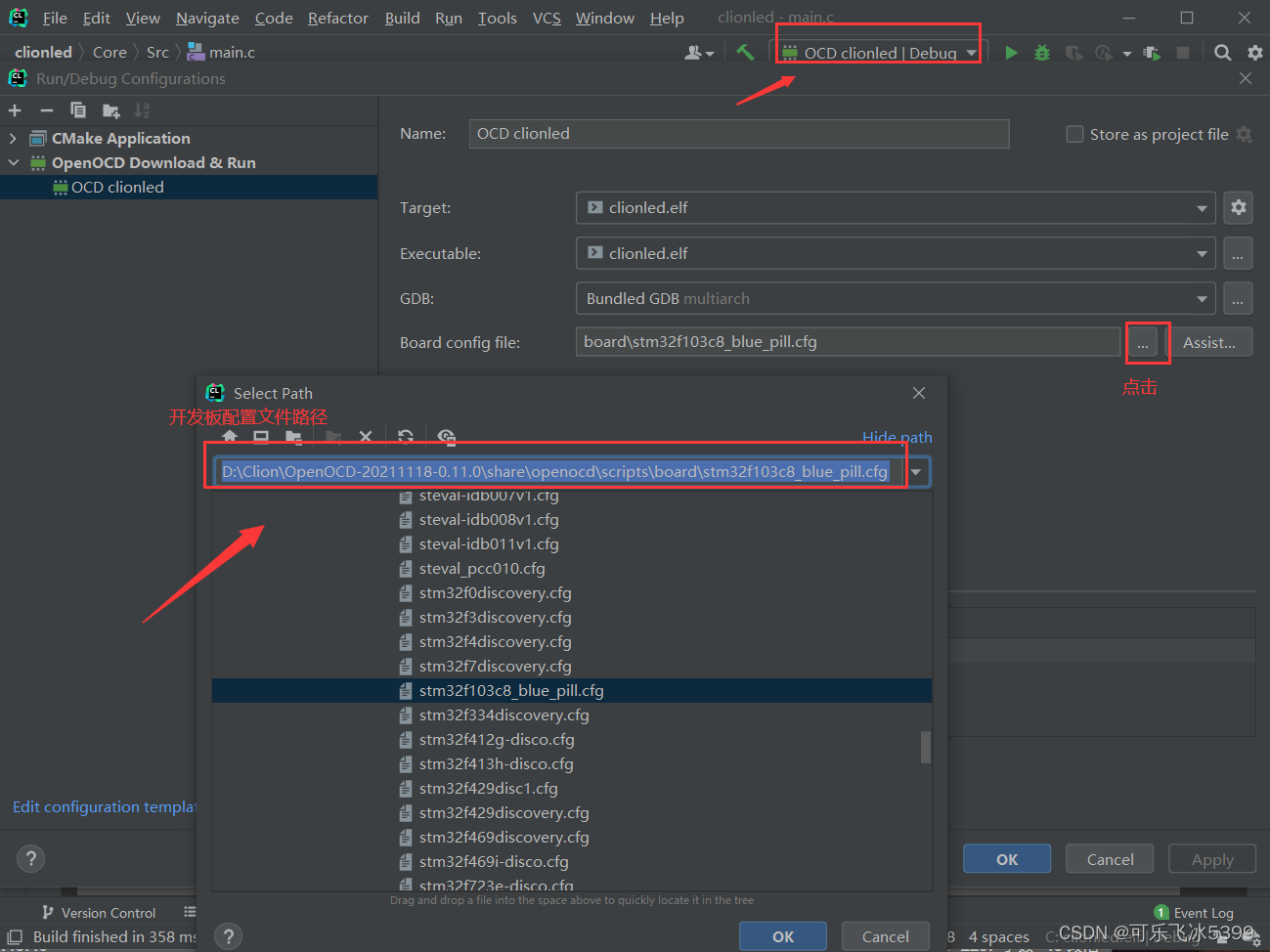1270x952 pixels.
Task: Click the Board config file text field
Action: pyautogui.click(x=848, y=342)
